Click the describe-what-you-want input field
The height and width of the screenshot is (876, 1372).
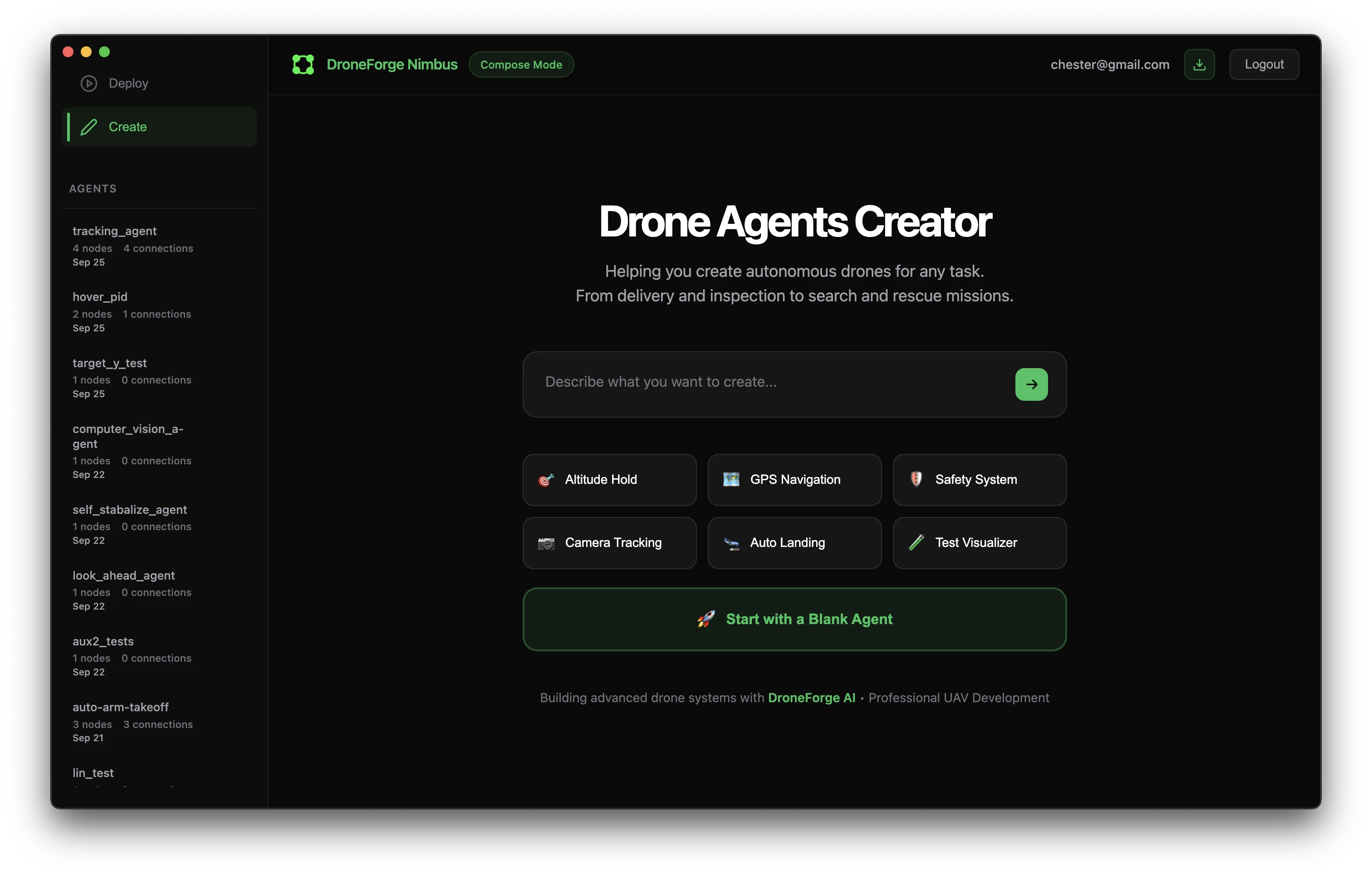[741, 383]
